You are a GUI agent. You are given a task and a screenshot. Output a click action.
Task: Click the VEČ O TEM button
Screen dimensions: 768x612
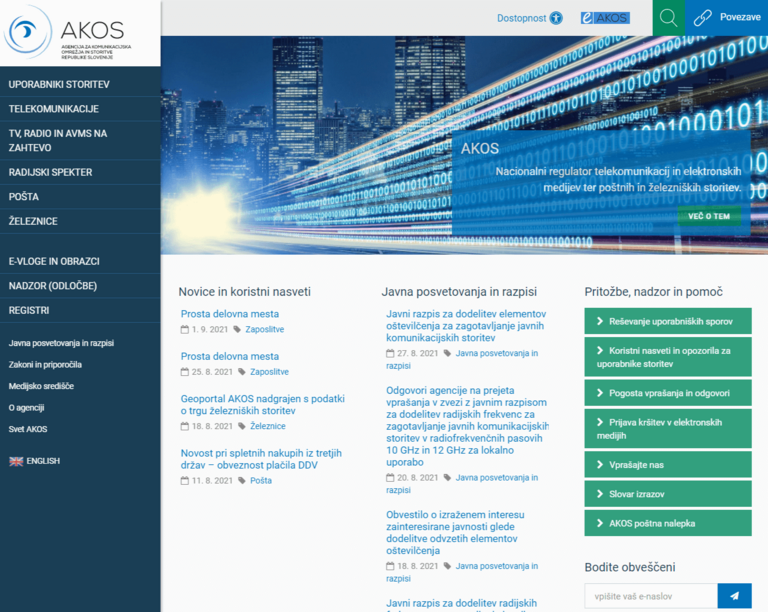pos(709,216)
